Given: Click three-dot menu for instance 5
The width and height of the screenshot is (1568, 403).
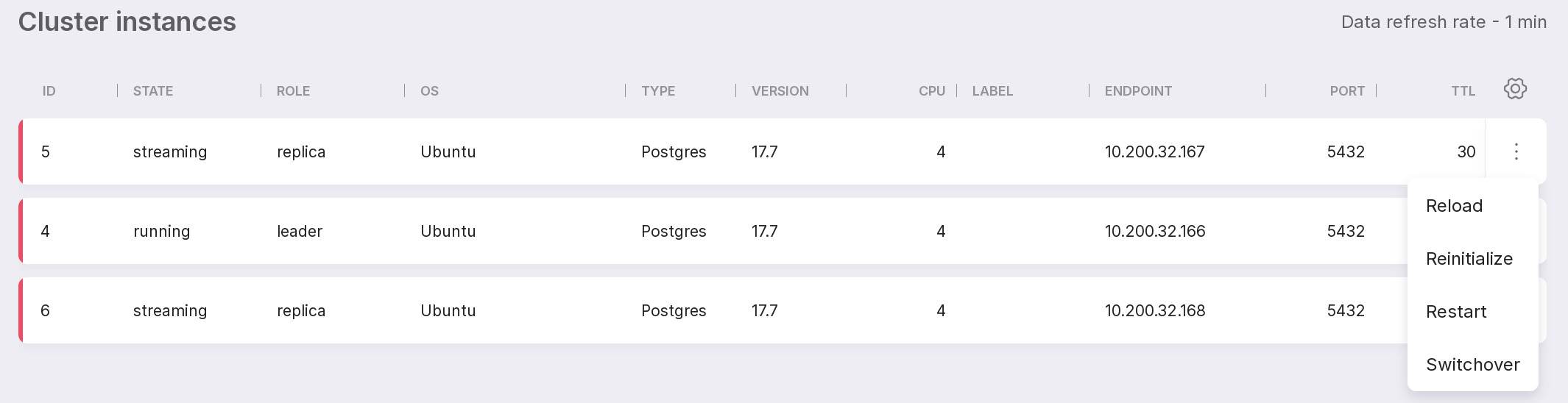Looking at the screenshot, I should (1516, 151).
